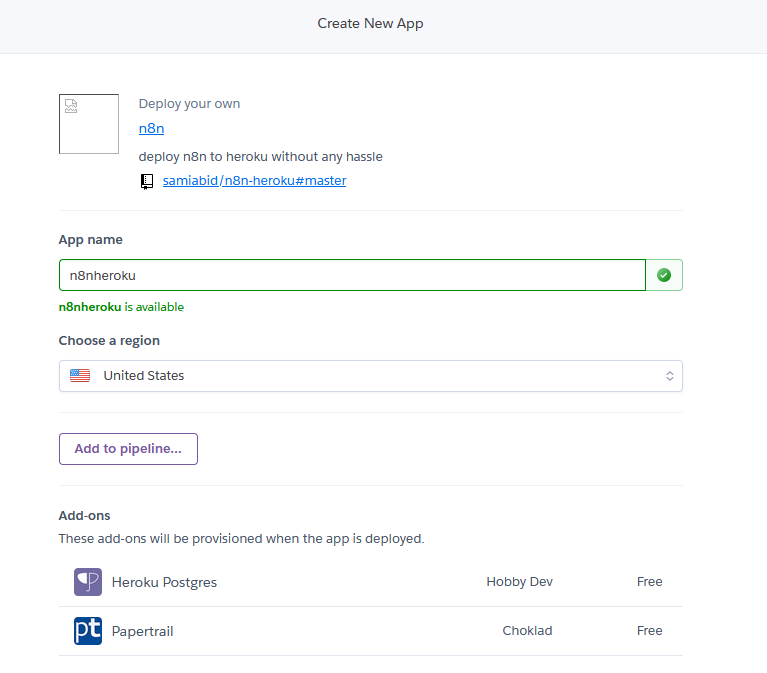This screenshot has width=767, height=673.
Task: Click the Papertrail pt logo icon
Action: click(x=88, y=630)
